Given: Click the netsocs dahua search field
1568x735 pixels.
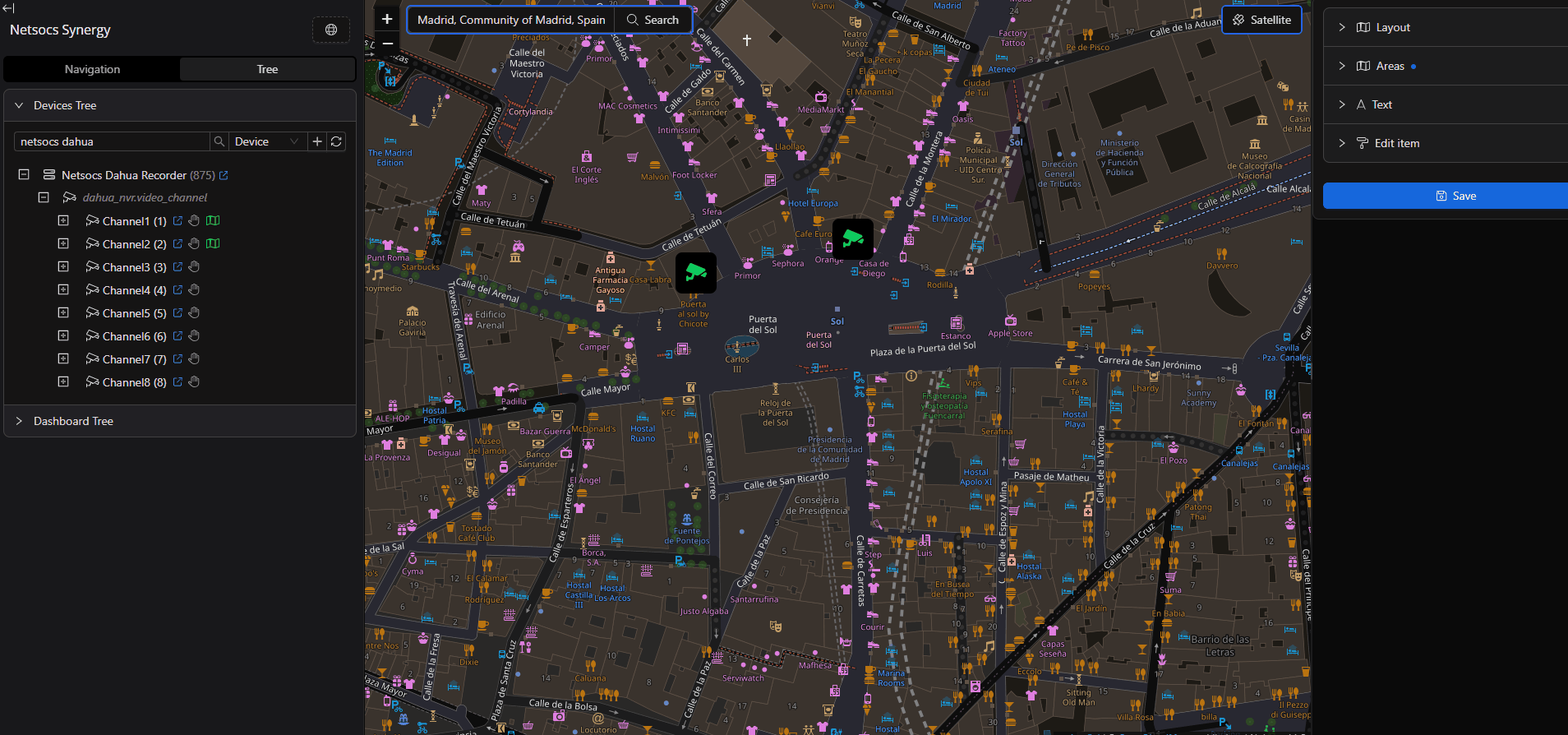Looking at the screenshot, I should click(111, 141).
